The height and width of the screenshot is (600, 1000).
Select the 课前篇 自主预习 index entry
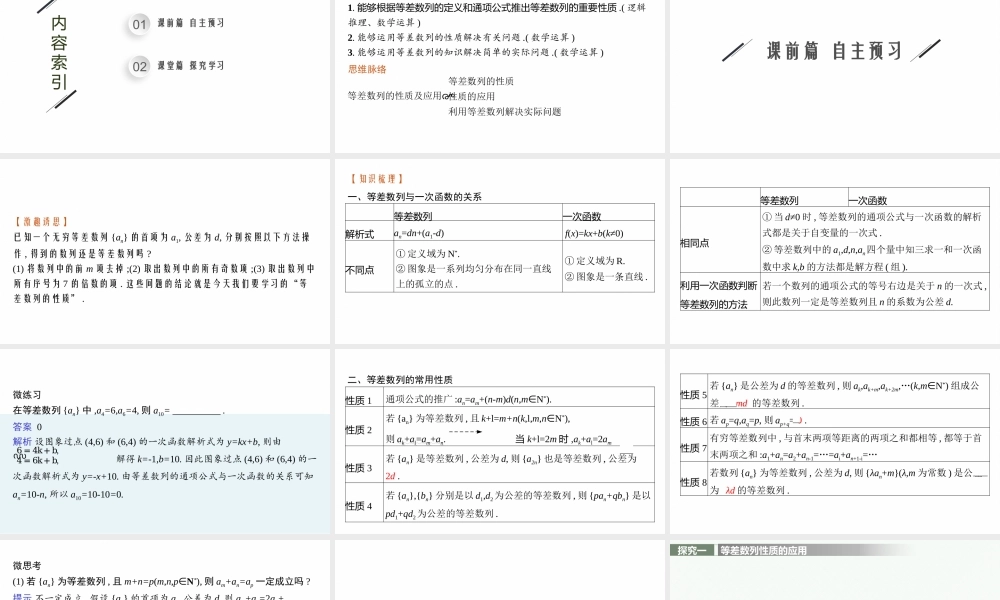190,23
